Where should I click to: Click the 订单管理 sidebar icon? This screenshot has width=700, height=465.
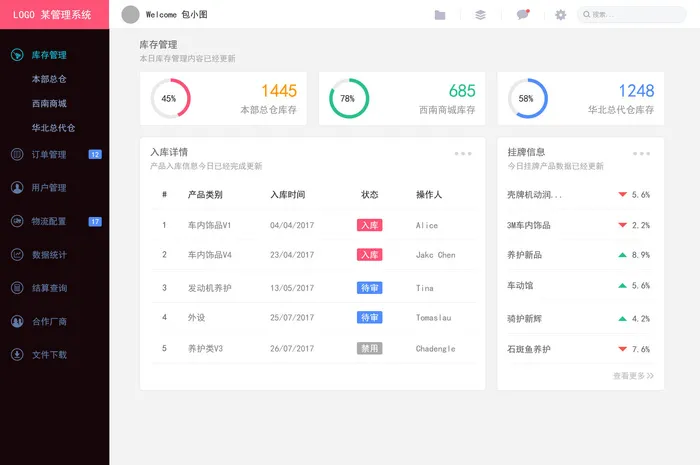pos(17,154)
